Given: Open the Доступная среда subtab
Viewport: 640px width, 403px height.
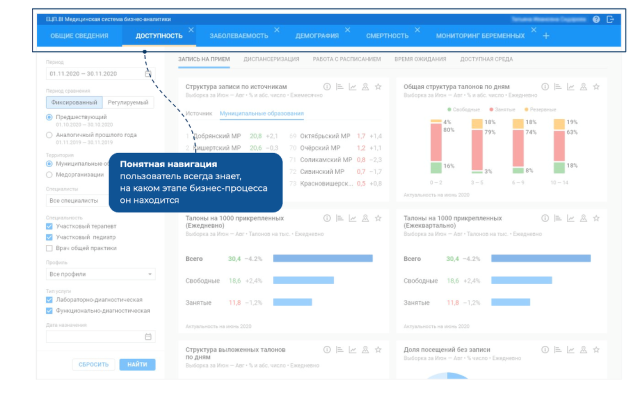Looking at the screenshot, I should [487, 59].
